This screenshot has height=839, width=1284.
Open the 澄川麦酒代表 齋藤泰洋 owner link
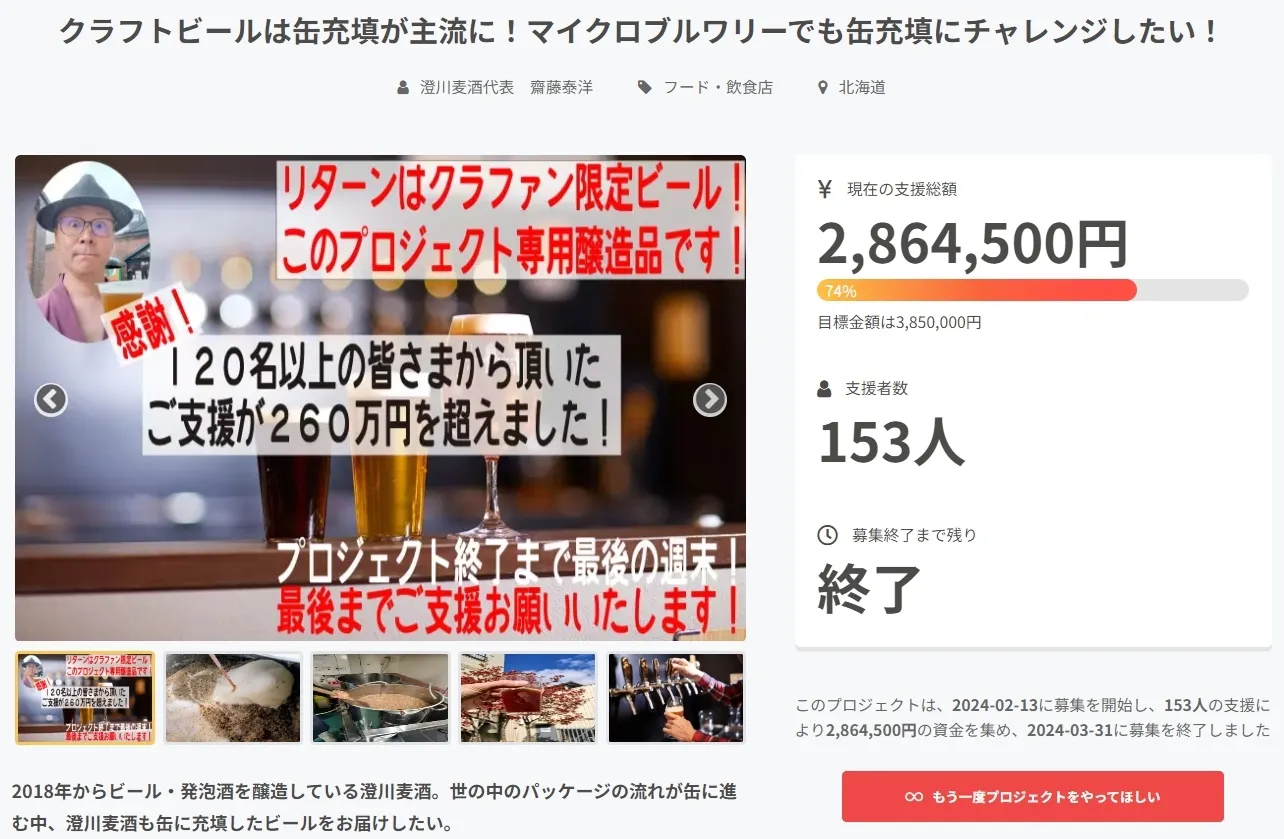tap(506, 87)
